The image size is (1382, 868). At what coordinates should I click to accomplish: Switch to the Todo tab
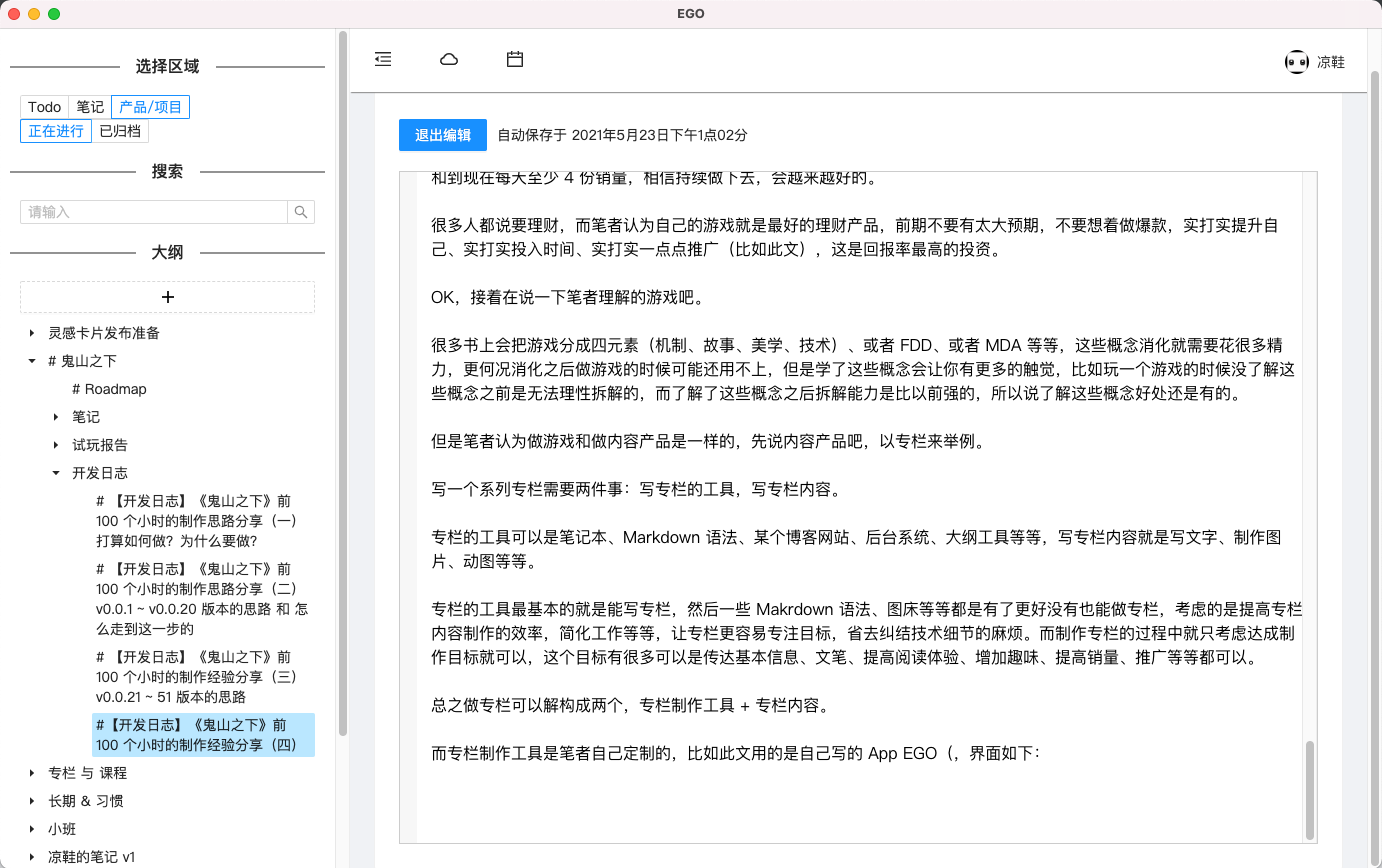point(45,107)
